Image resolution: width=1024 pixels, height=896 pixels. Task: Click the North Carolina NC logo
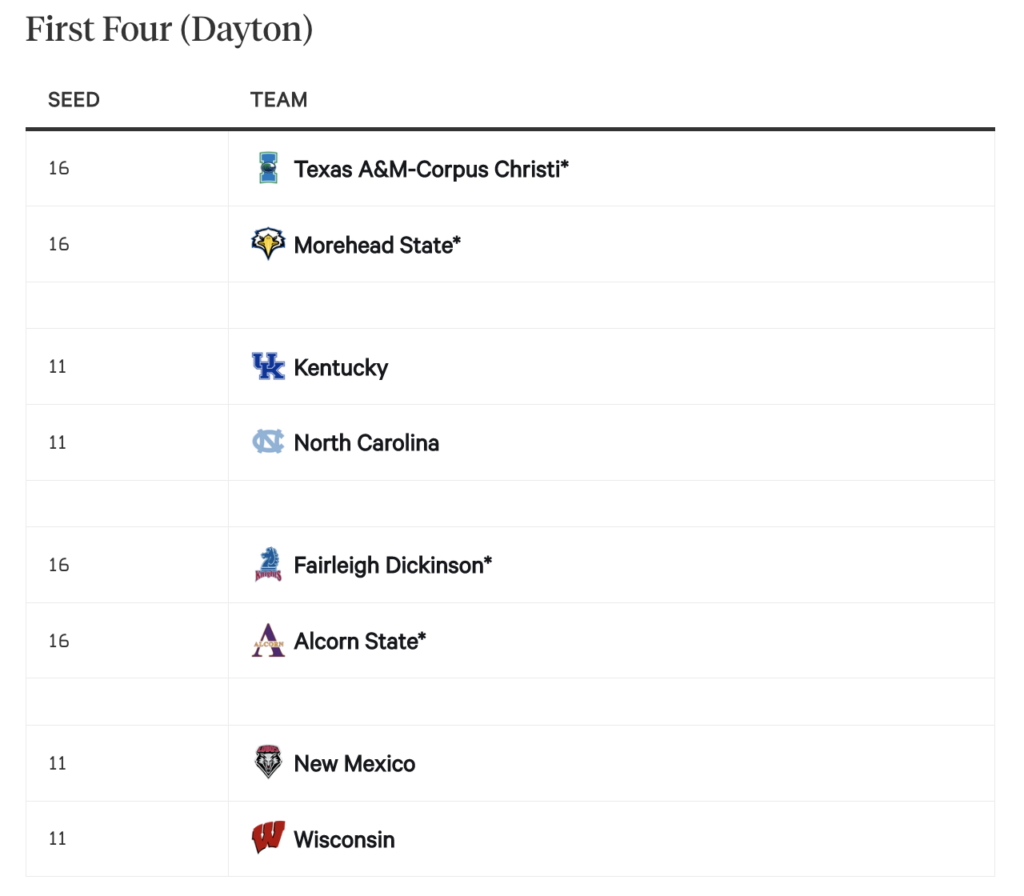[x=268, y=442]
